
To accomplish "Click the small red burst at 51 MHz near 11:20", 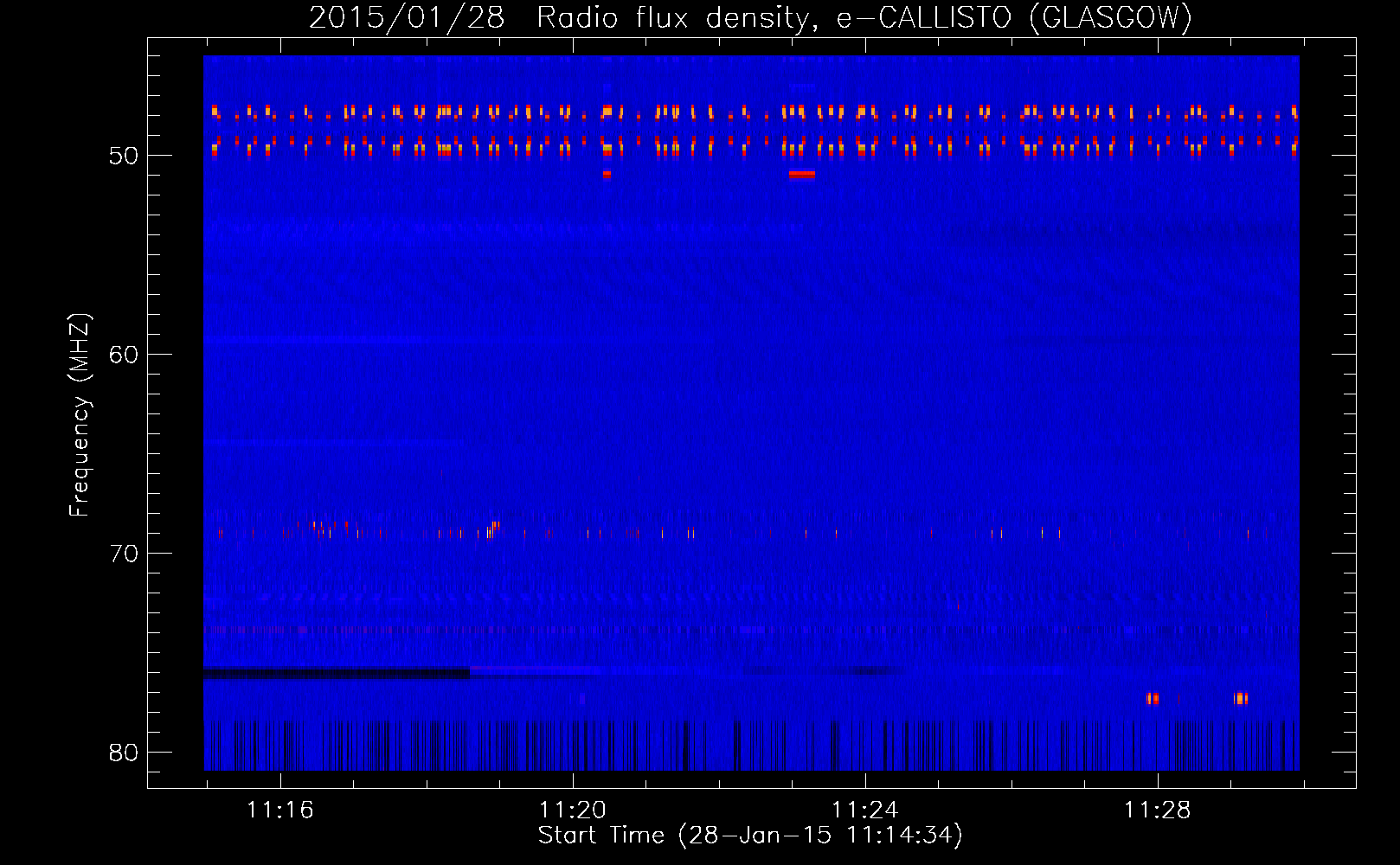I will coord(607,174).
